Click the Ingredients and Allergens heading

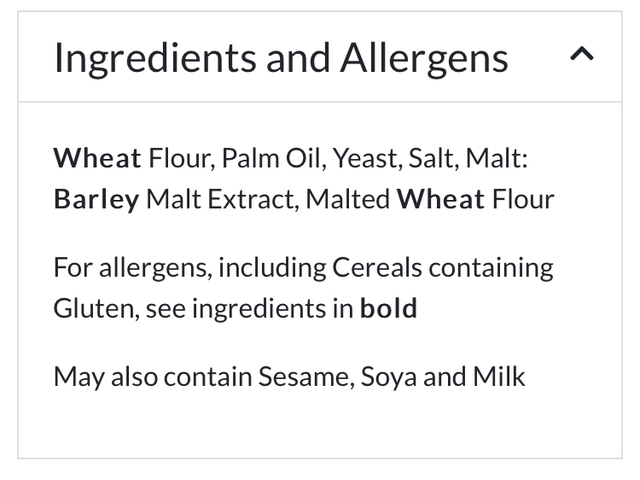coord(281,58)
